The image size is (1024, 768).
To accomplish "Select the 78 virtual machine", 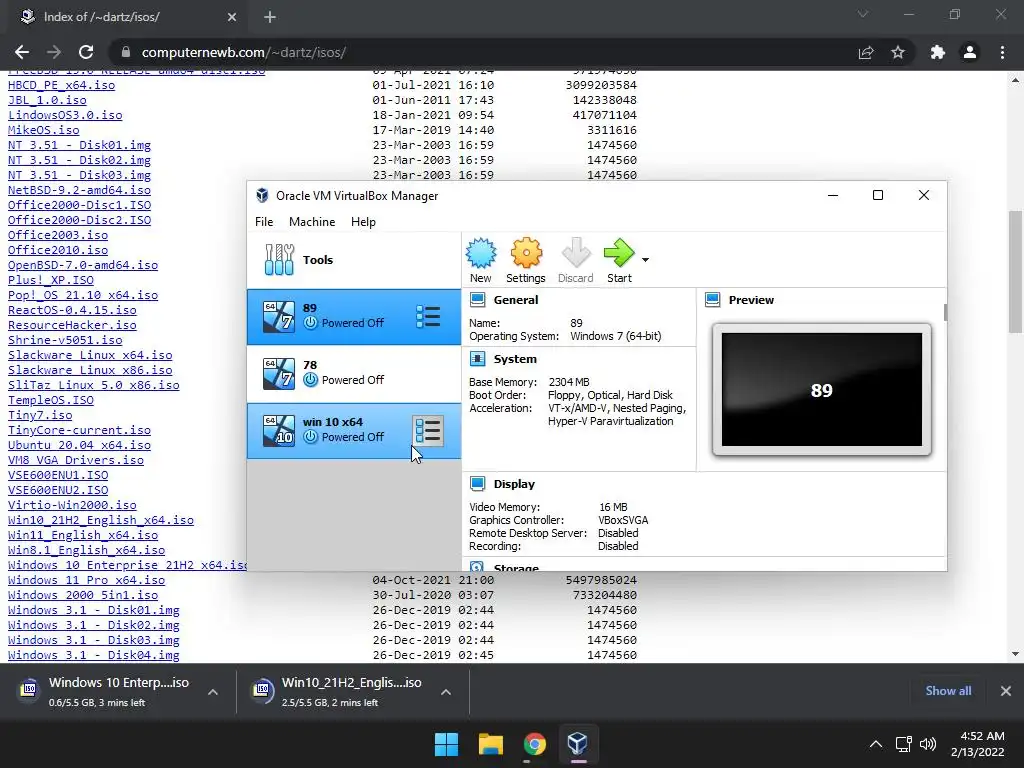I will click(x=354, y=374).
